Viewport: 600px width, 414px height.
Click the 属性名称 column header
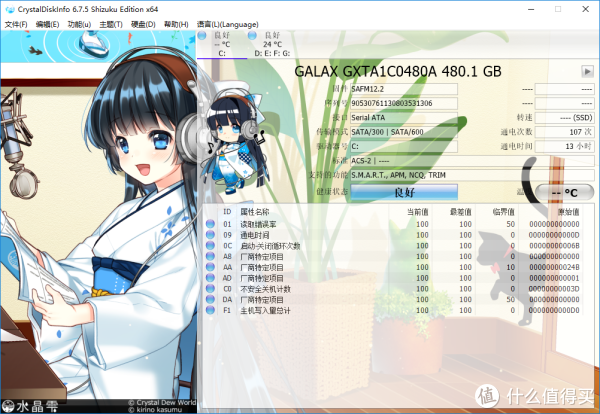255,212
